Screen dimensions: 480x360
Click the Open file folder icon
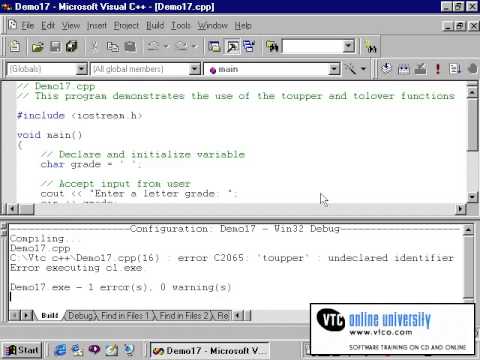[38, 46]
